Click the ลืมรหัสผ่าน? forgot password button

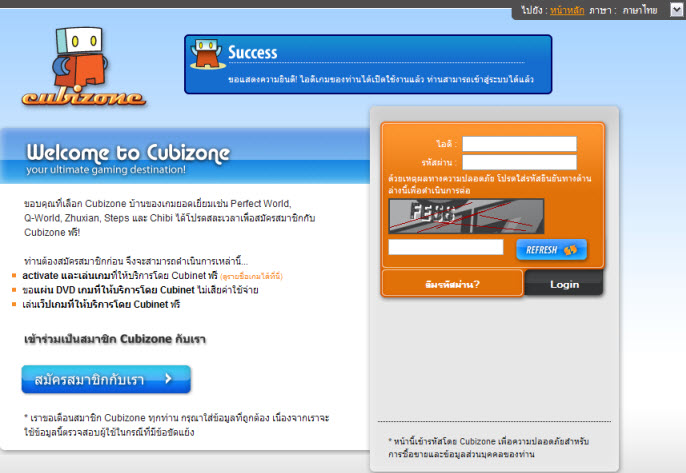click(x=452, y=284)
